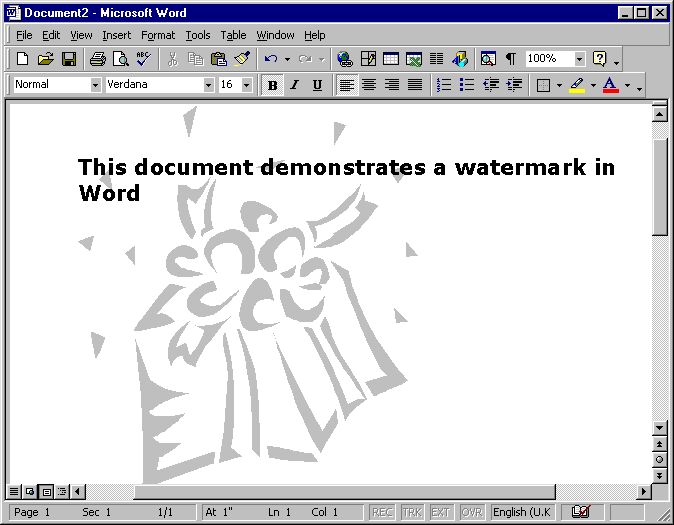Screen dimensions: 674x525
Task: Toggle Bold formatting
Action: pyautogui.click(x=273, y=85)
